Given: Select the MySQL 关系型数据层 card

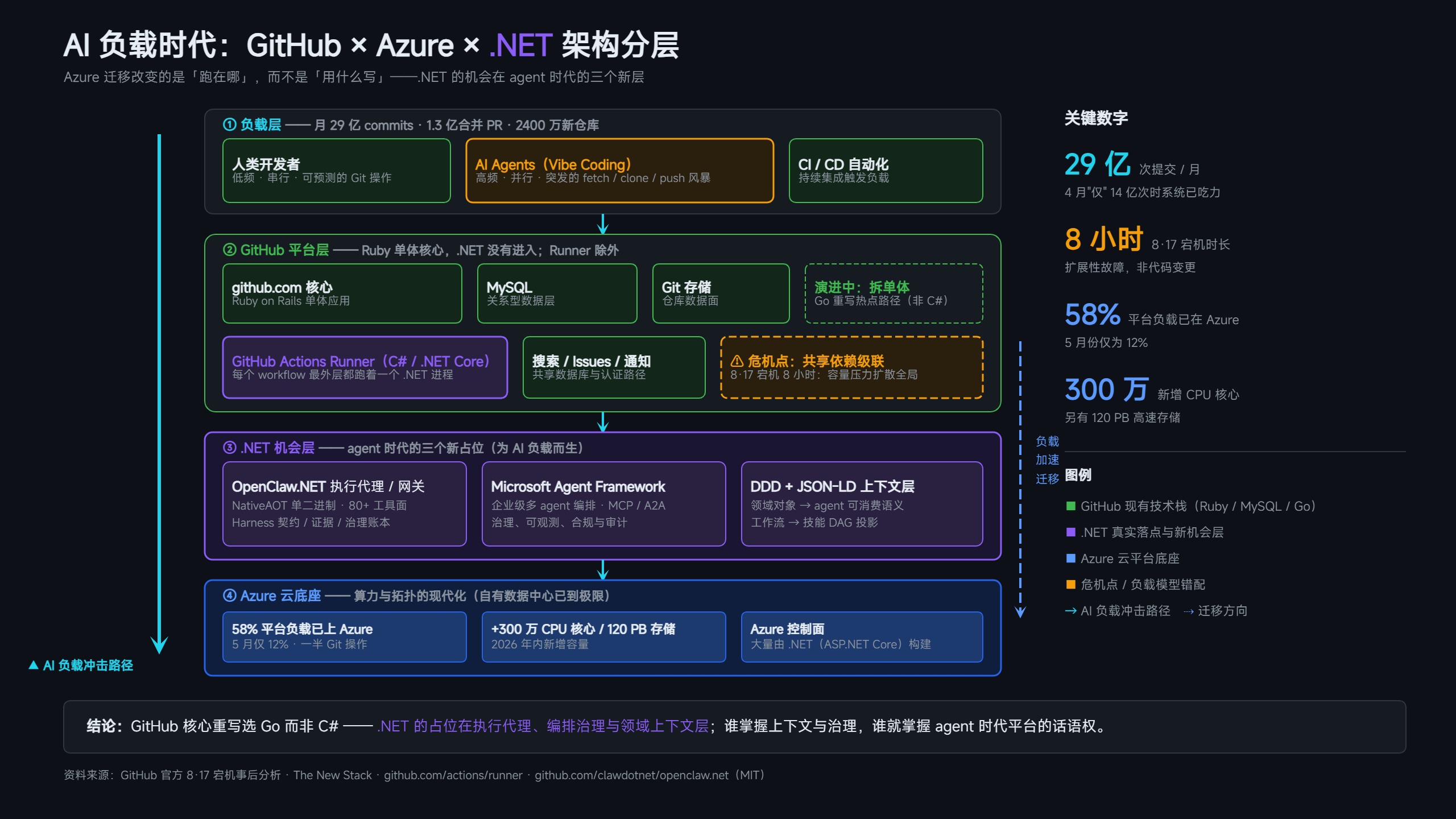Looking at the screenshot, I should point(557,293).
